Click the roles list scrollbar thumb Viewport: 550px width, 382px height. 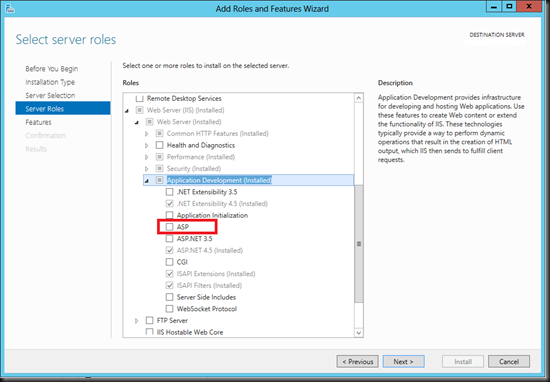point(358,243)
